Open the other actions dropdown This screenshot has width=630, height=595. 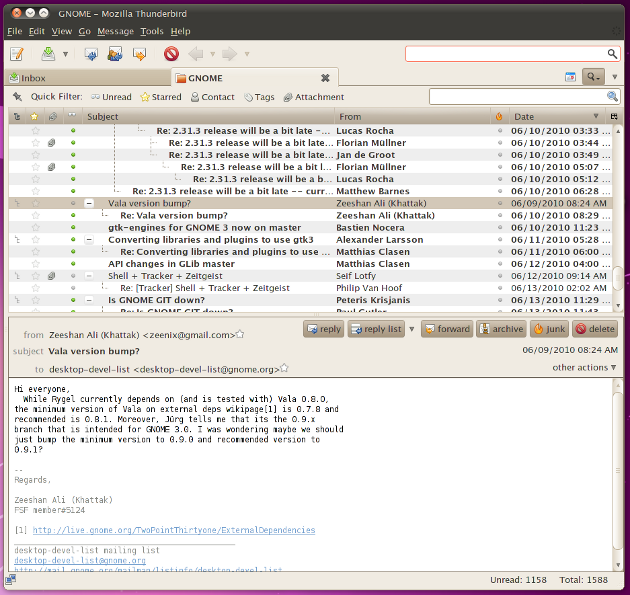click(x=584, y=368)
